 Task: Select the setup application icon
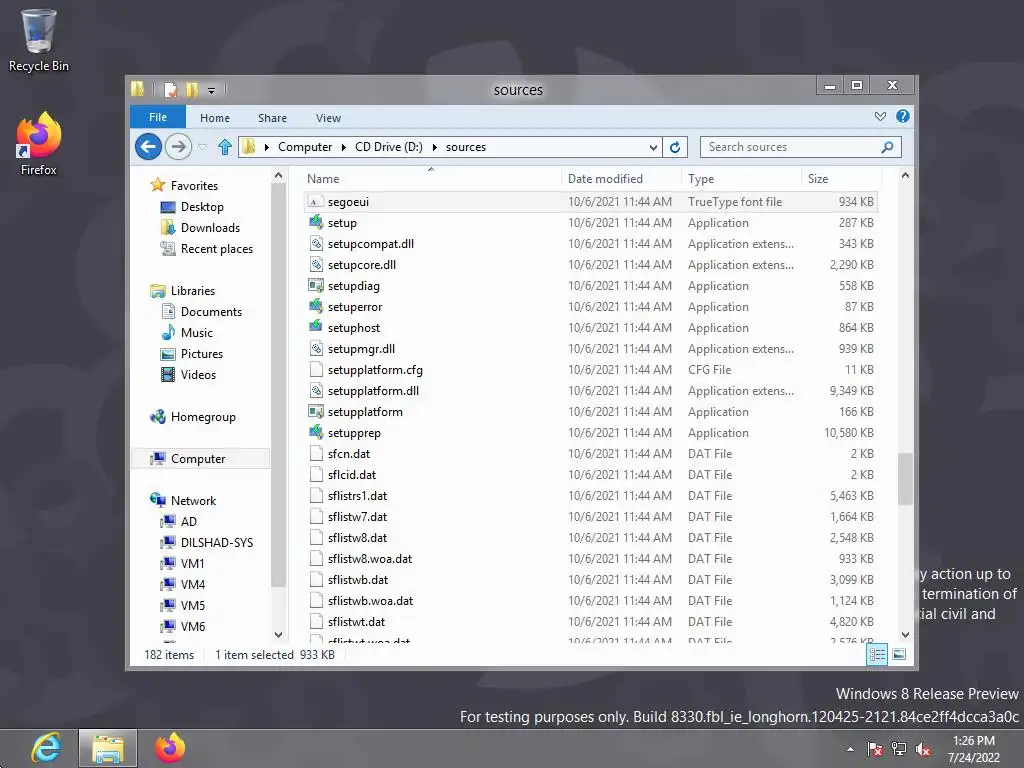point(316,222)
